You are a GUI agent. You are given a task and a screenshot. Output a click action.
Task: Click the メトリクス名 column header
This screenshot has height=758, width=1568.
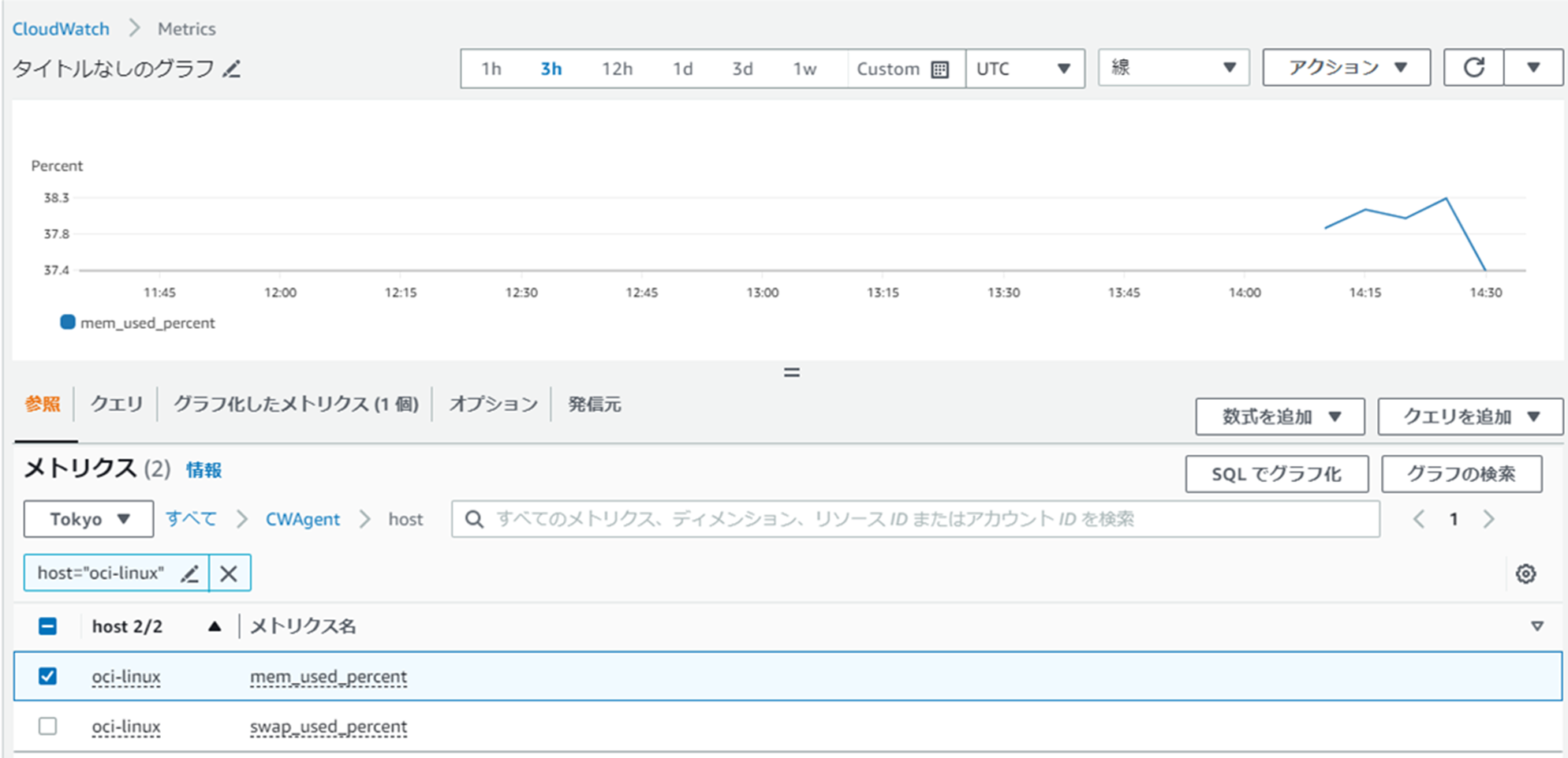tap(303, 626)
